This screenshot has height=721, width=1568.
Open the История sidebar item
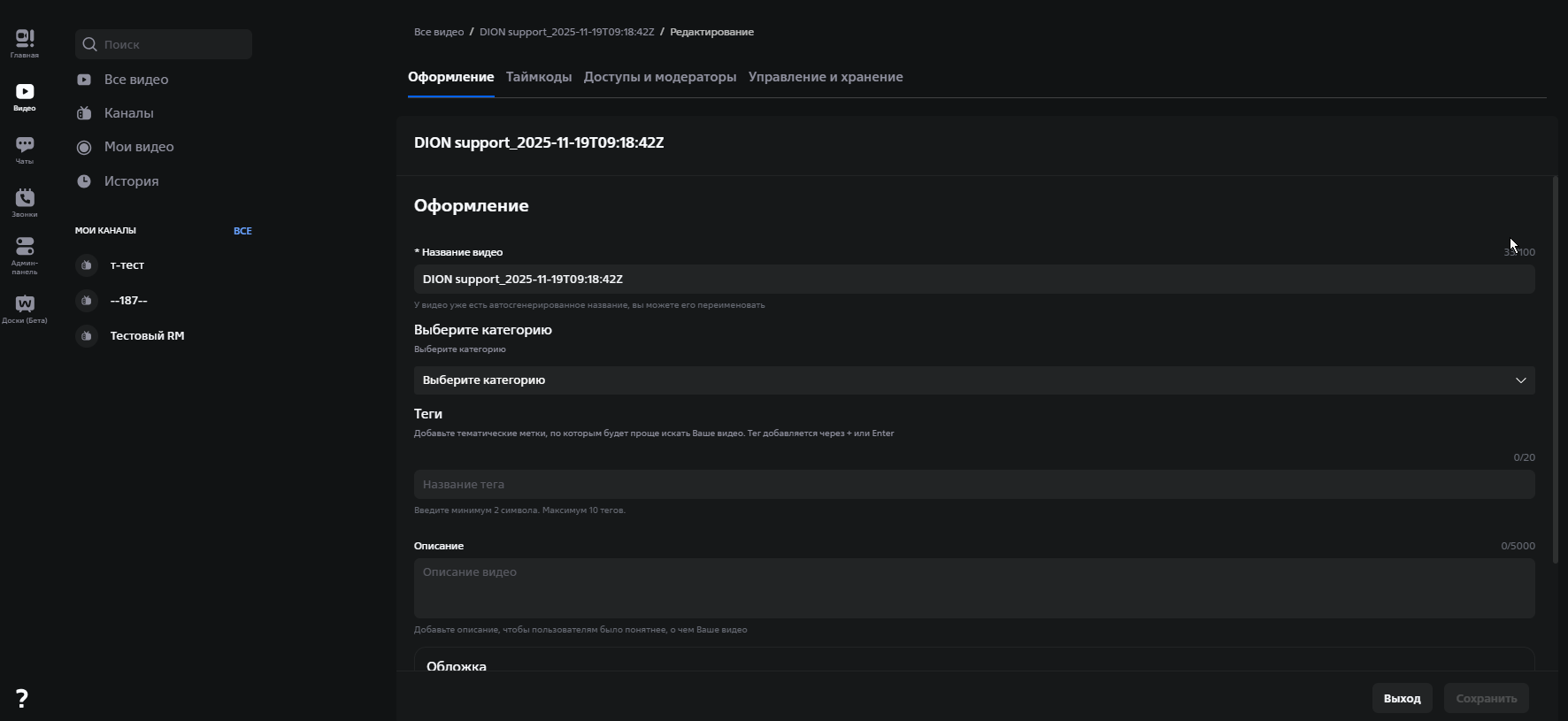pyautogui.click(x=131, y=181)
